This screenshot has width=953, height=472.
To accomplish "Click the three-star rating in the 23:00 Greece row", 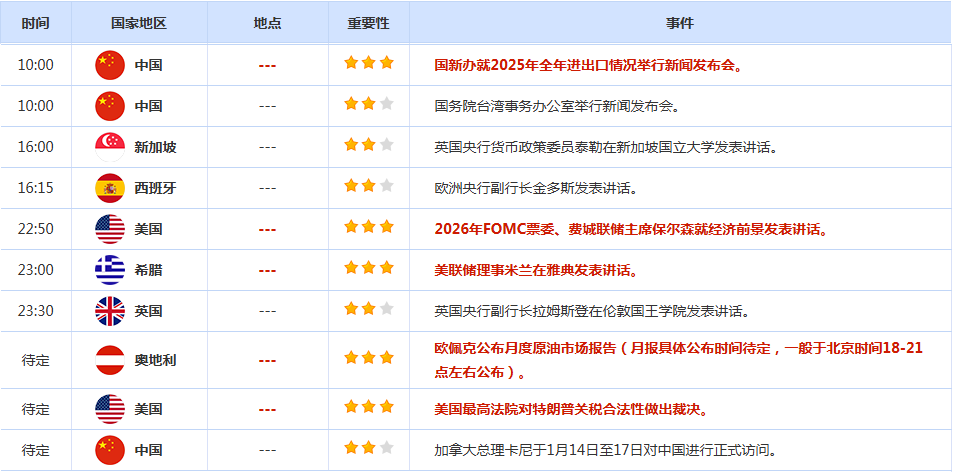I will coord(369,268).
